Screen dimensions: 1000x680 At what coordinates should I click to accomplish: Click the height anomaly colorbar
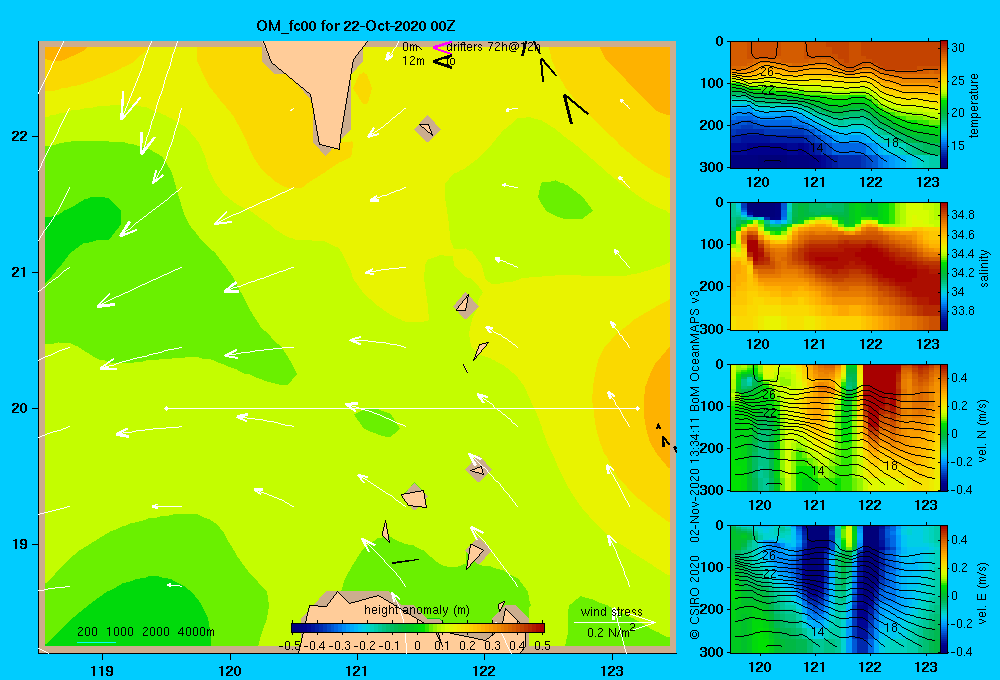417,628
